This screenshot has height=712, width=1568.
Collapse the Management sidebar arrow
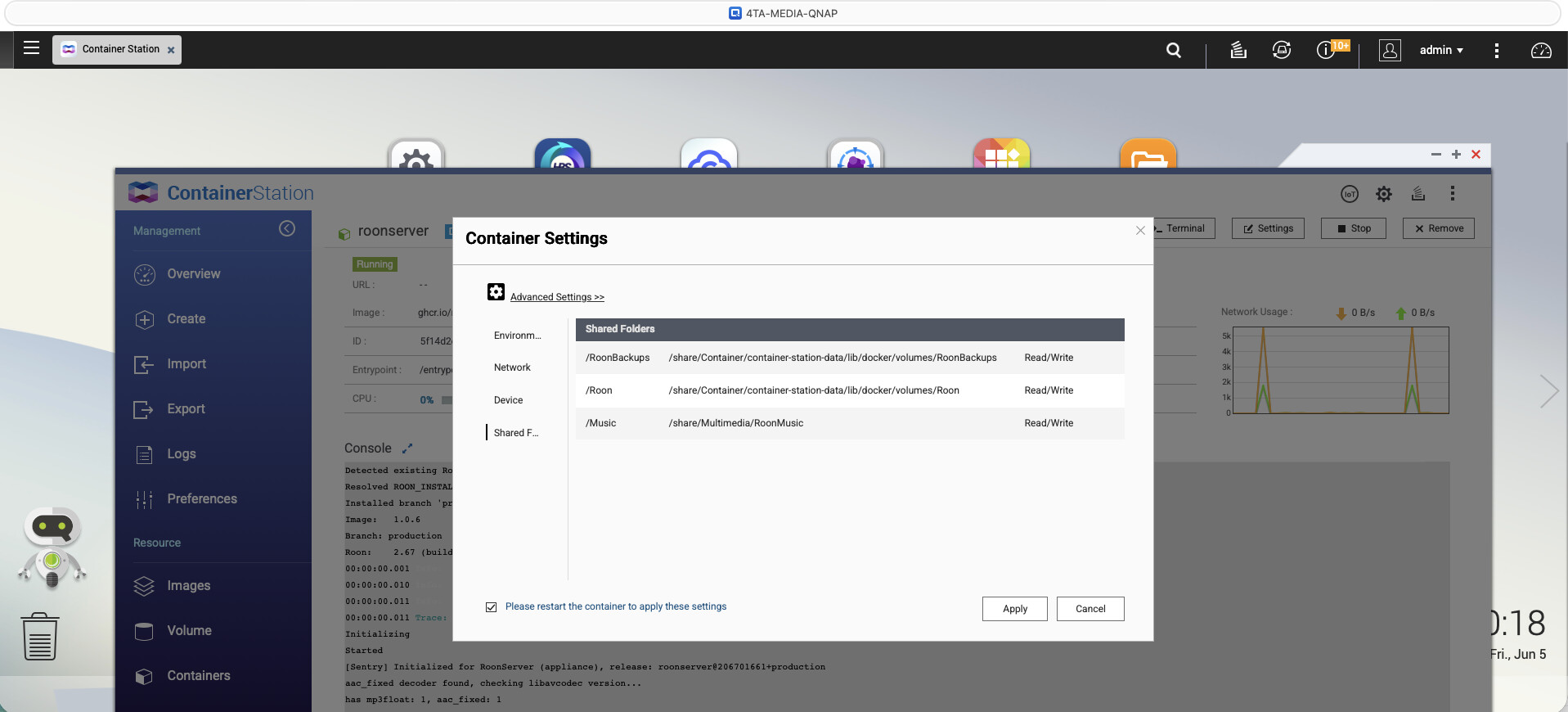tap(287, 228)
